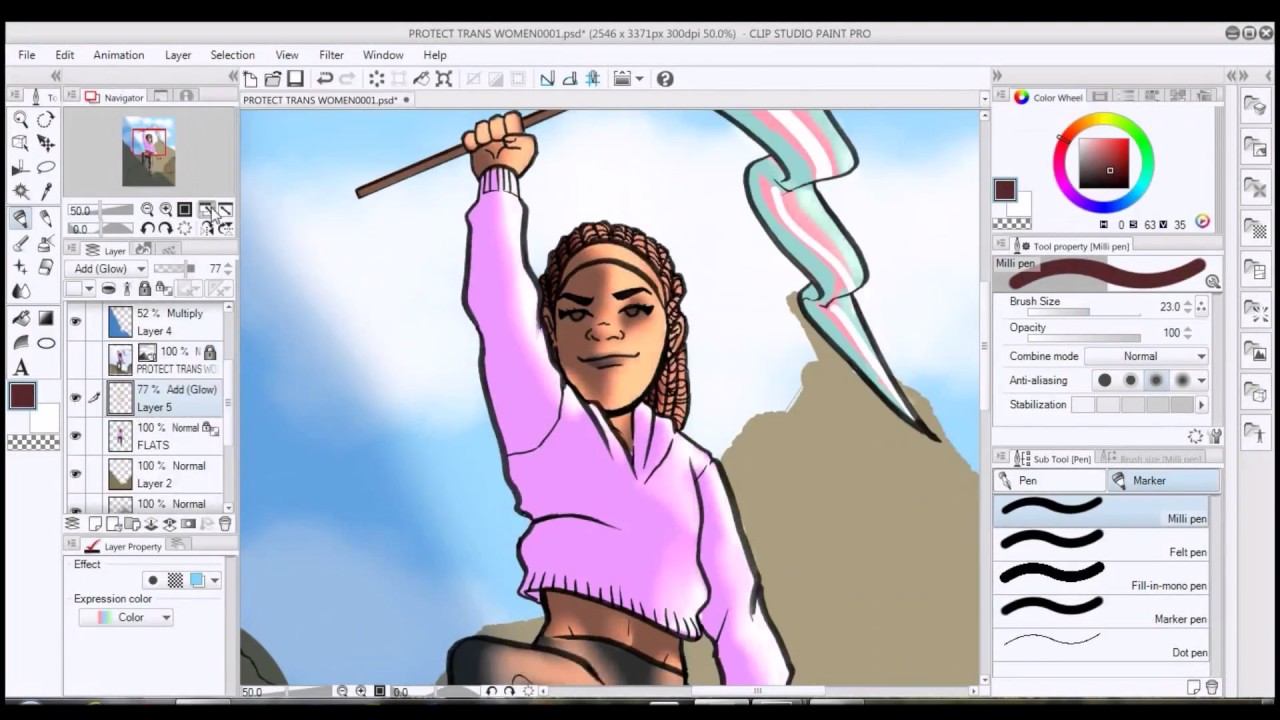The height and width of the screenshot is (720, 1280).
Task: Select the Eyedropper tool
Action: point(46,191)
